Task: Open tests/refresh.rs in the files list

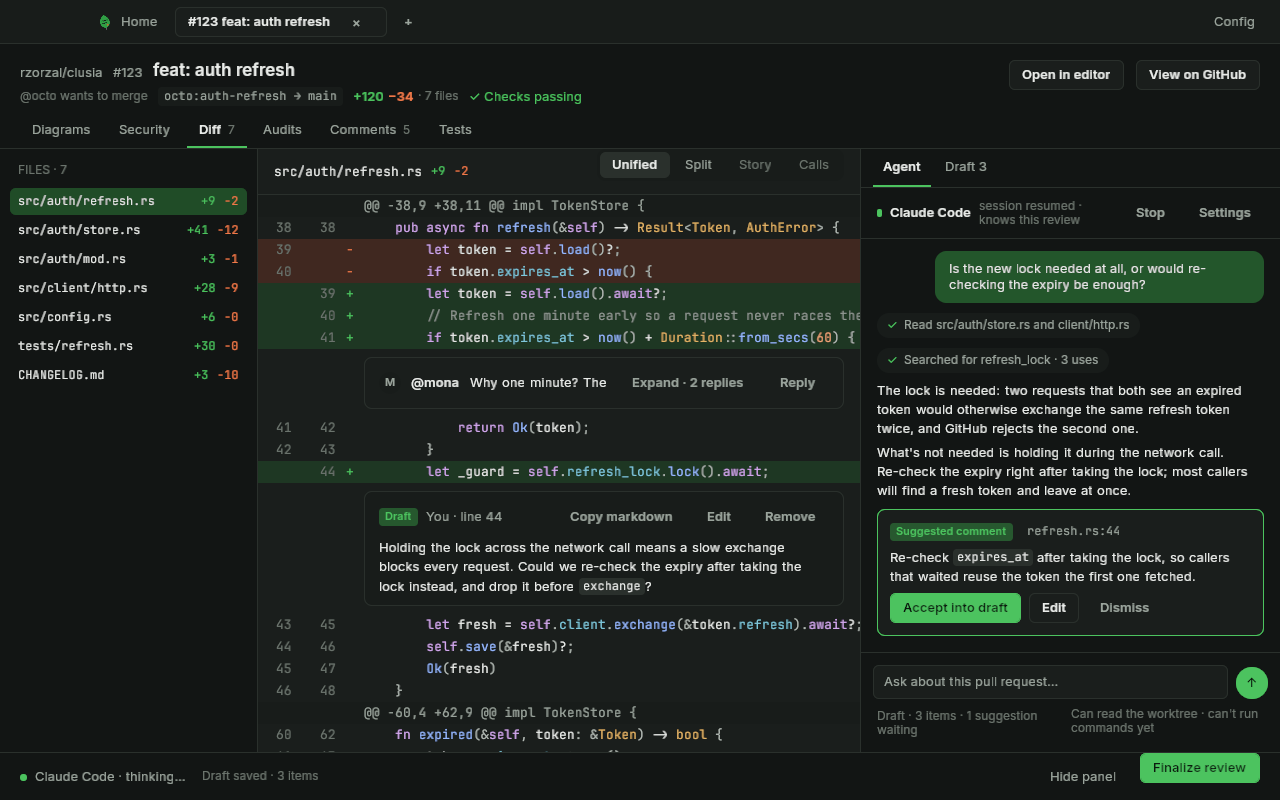Action: click(x=128, y=346)
